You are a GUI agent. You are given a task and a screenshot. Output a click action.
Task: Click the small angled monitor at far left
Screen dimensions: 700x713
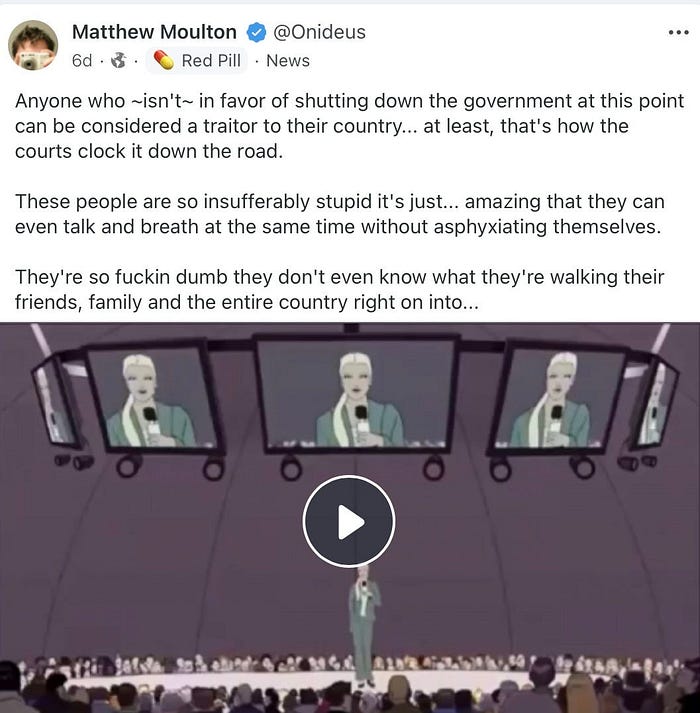[57, 402]
